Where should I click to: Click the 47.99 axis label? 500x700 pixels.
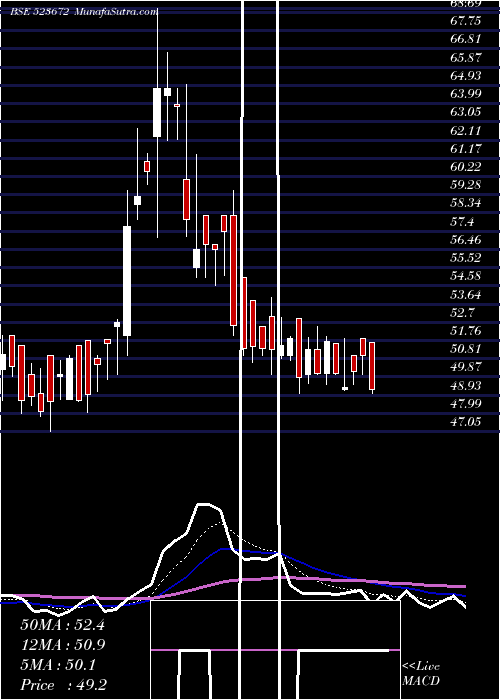pyautogui.click(x=466, y=404)
